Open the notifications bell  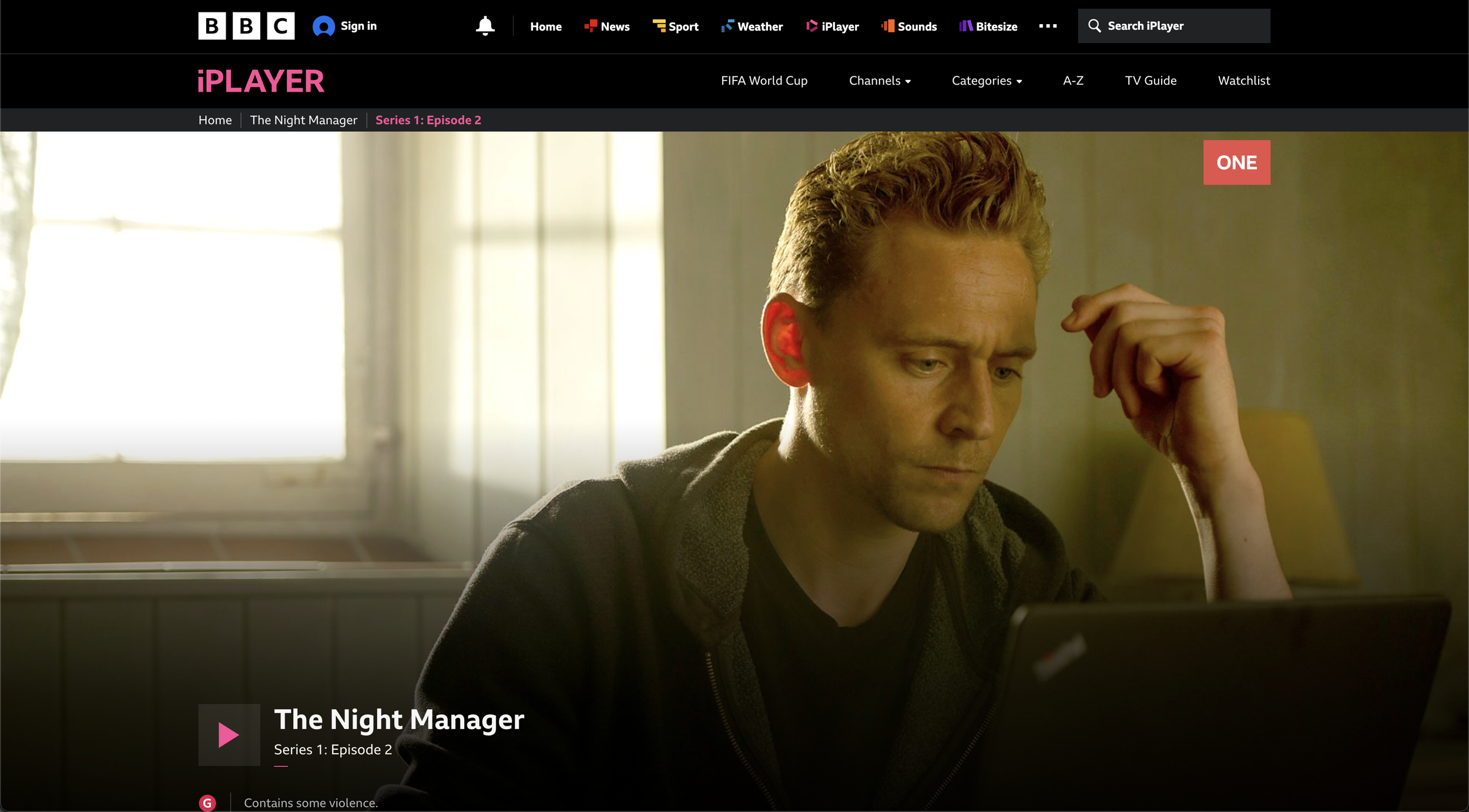click(485, 26)
